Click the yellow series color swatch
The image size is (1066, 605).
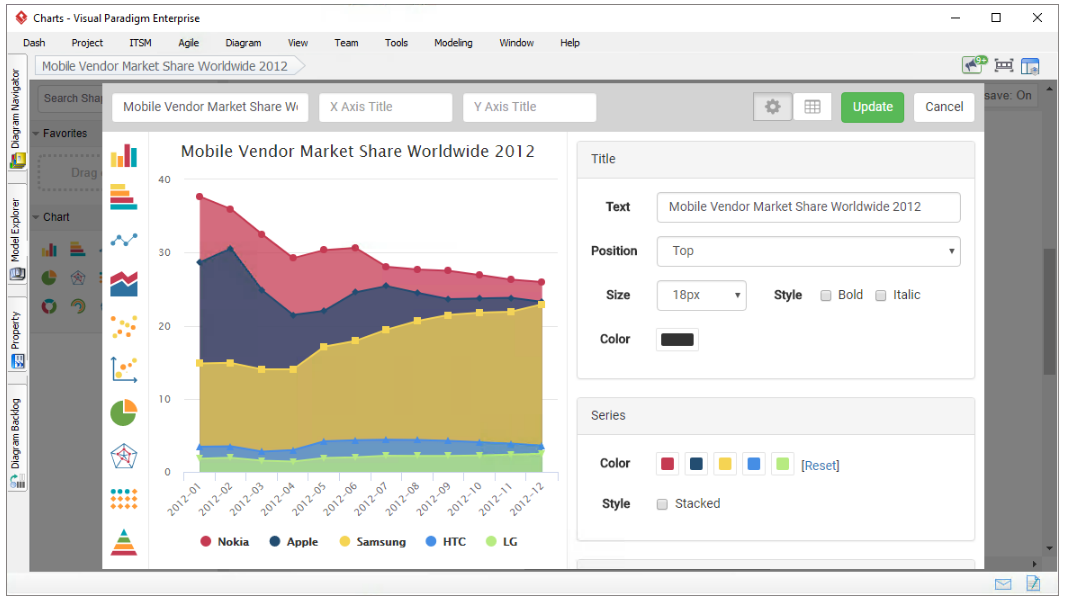coord(725,464)
